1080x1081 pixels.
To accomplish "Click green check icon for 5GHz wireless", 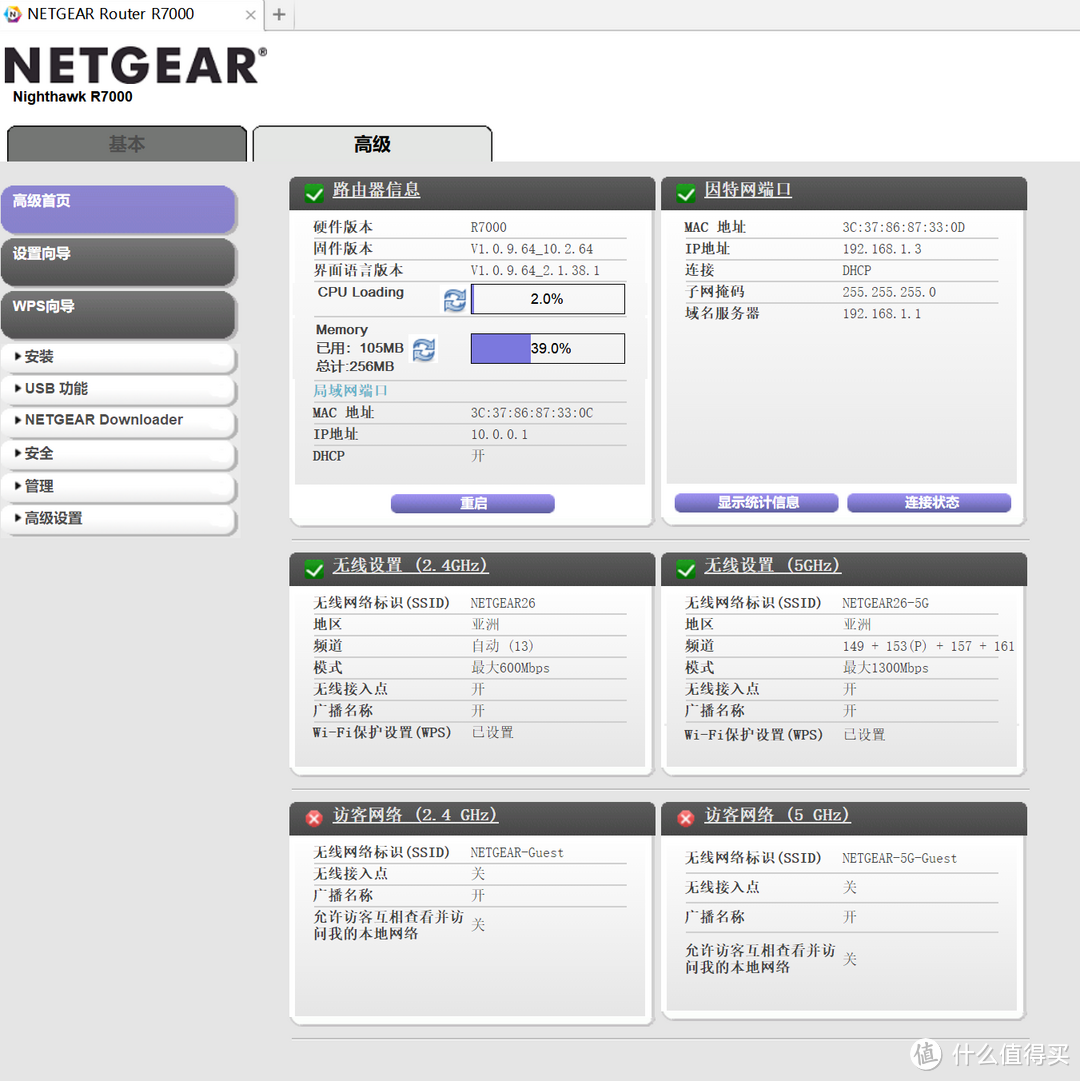I will click(686, 568).
